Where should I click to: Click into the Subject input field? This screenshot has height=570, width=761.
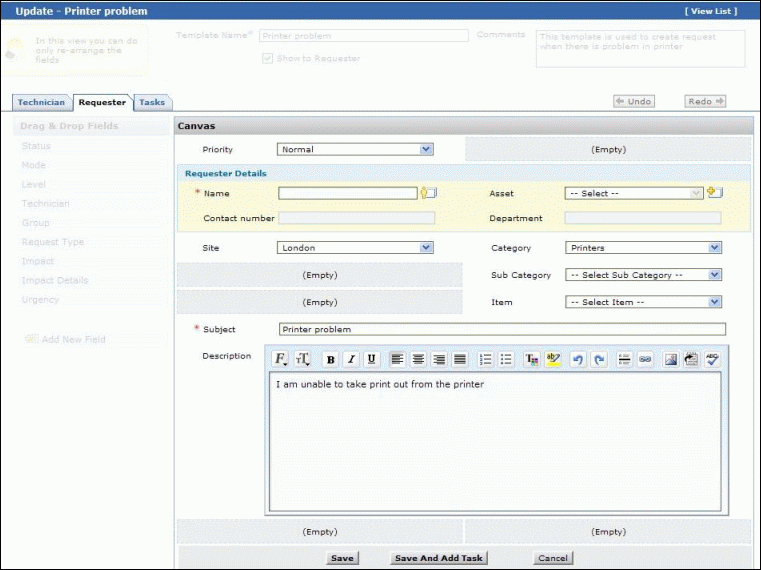pos(502,329)
